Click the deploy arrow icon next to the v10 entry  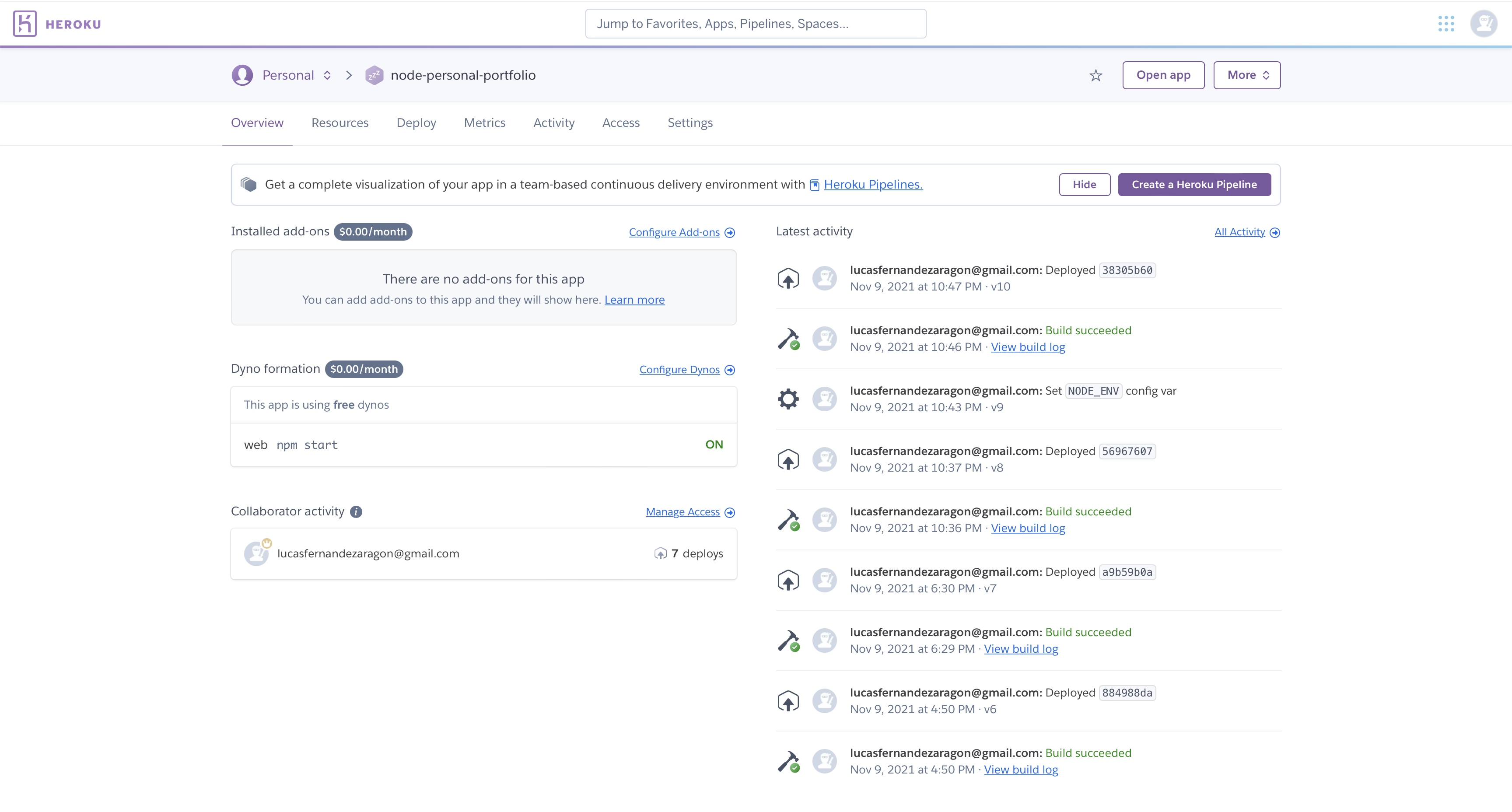pos(788,278)
